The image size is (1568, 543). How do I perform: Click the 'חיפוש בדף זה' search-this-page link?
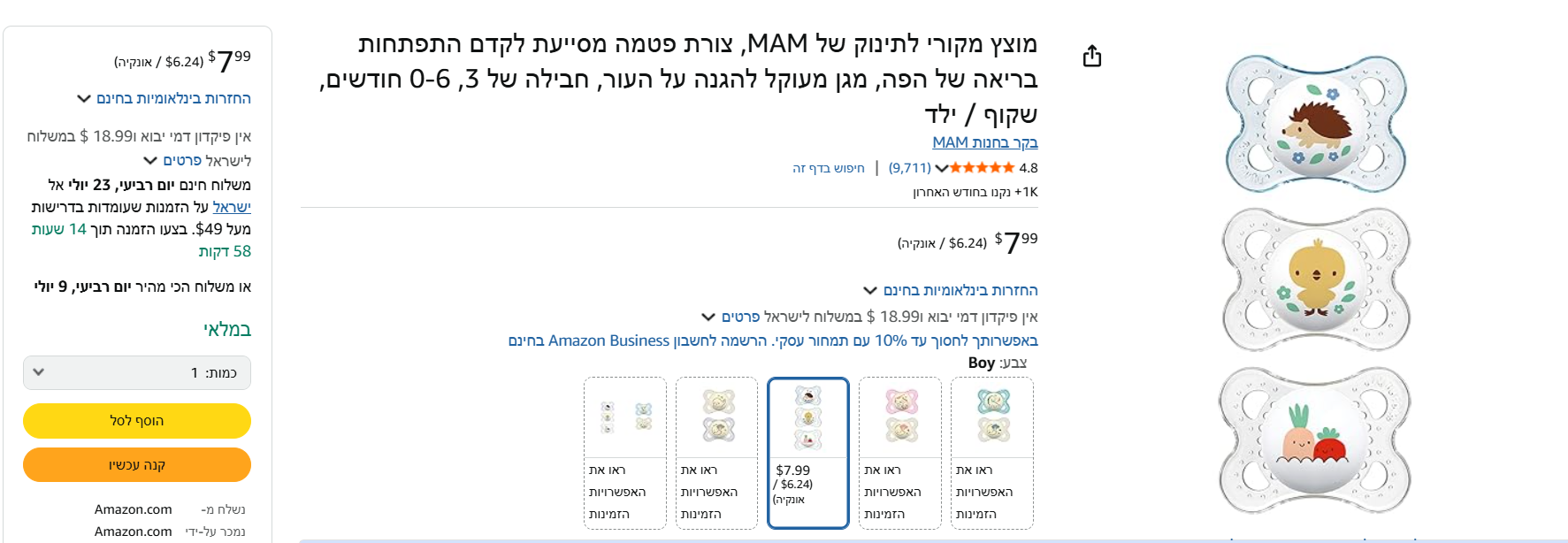[828, 168]
